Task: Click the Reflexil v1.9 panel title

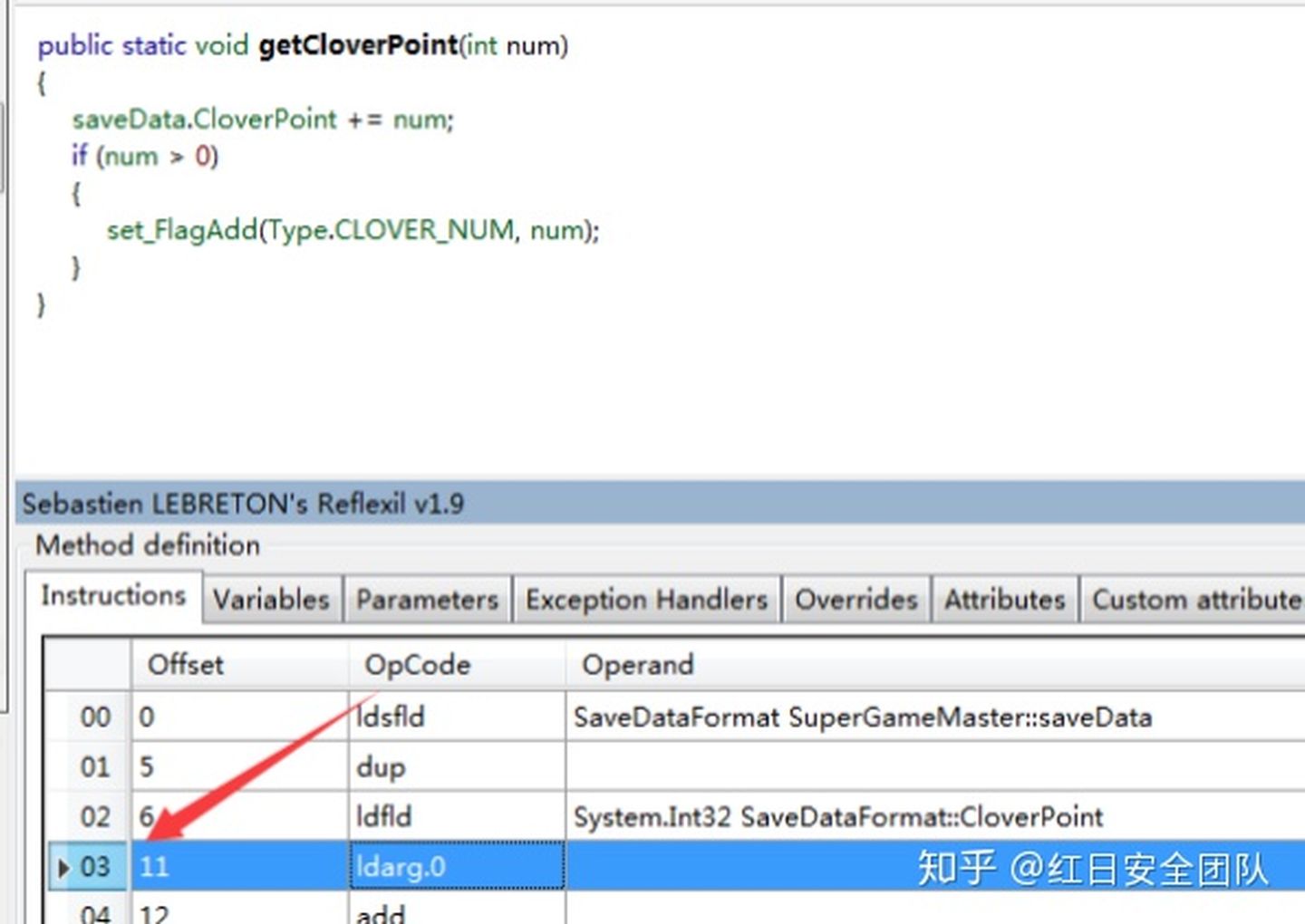Action: pos(243,504)
